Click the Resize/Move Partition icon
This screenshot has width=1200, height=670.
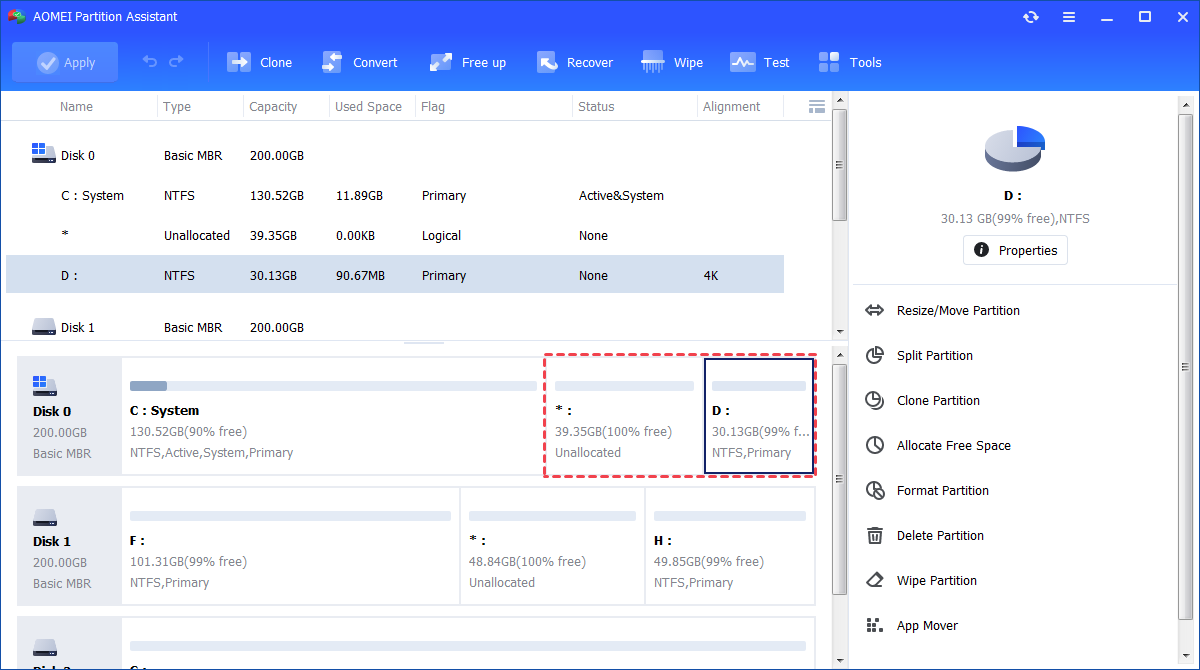pos(875,310)
